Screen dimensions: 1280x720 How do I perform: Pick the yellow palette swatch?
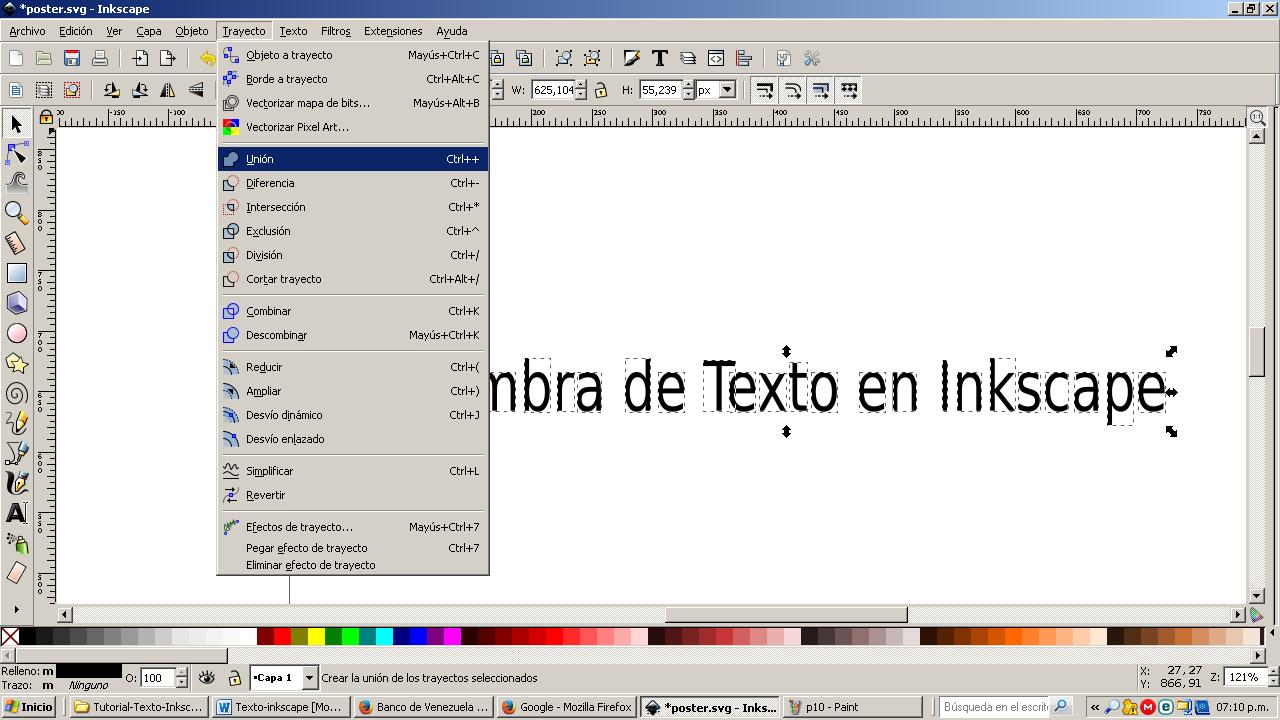point(316,636)
